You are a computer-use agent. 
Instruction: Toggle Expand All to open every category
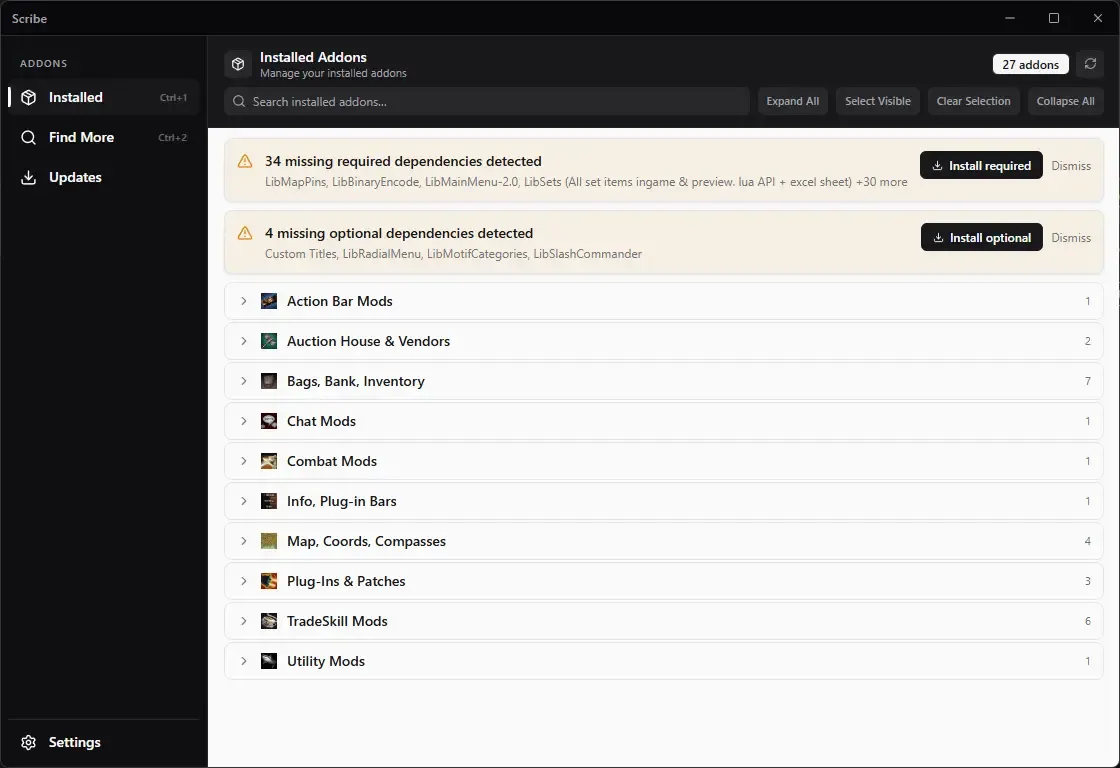tap(792, 101)
